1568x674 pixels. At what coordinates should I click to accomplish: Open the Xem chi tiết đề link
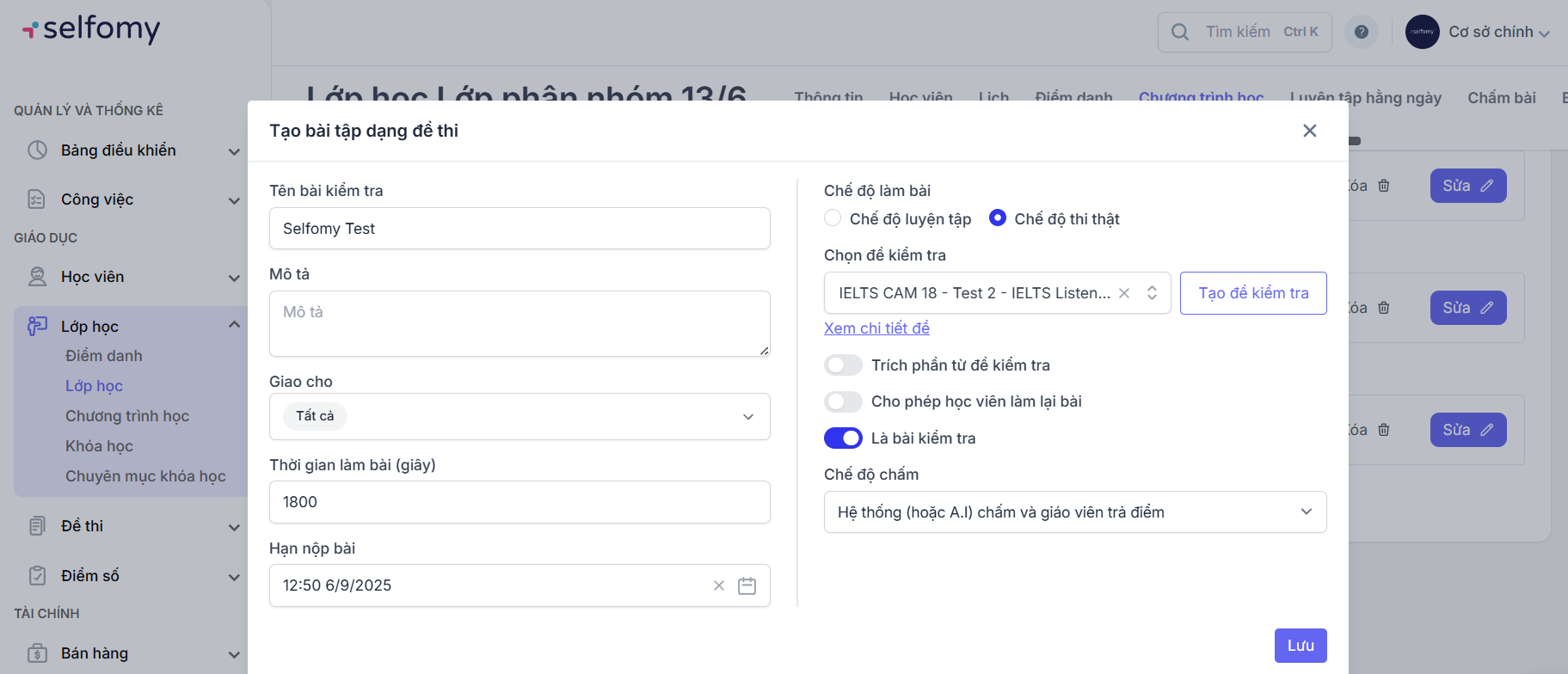coord(876,328)
